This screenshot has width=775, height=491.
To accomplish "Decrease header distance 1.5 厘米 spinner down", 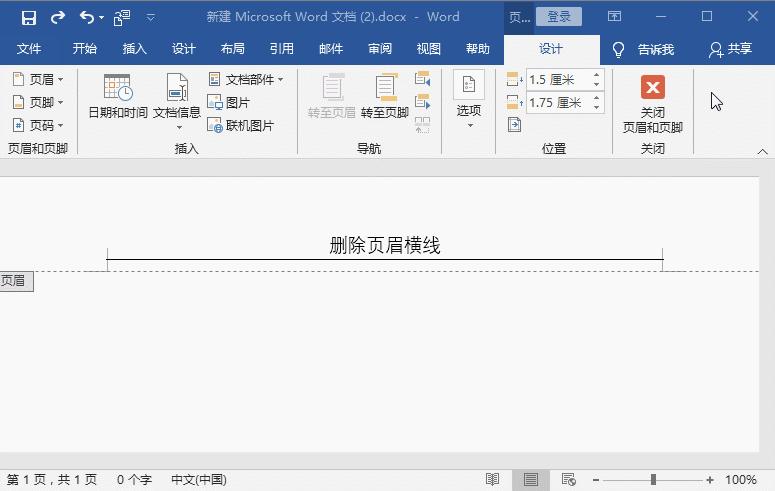I will 597,85.
